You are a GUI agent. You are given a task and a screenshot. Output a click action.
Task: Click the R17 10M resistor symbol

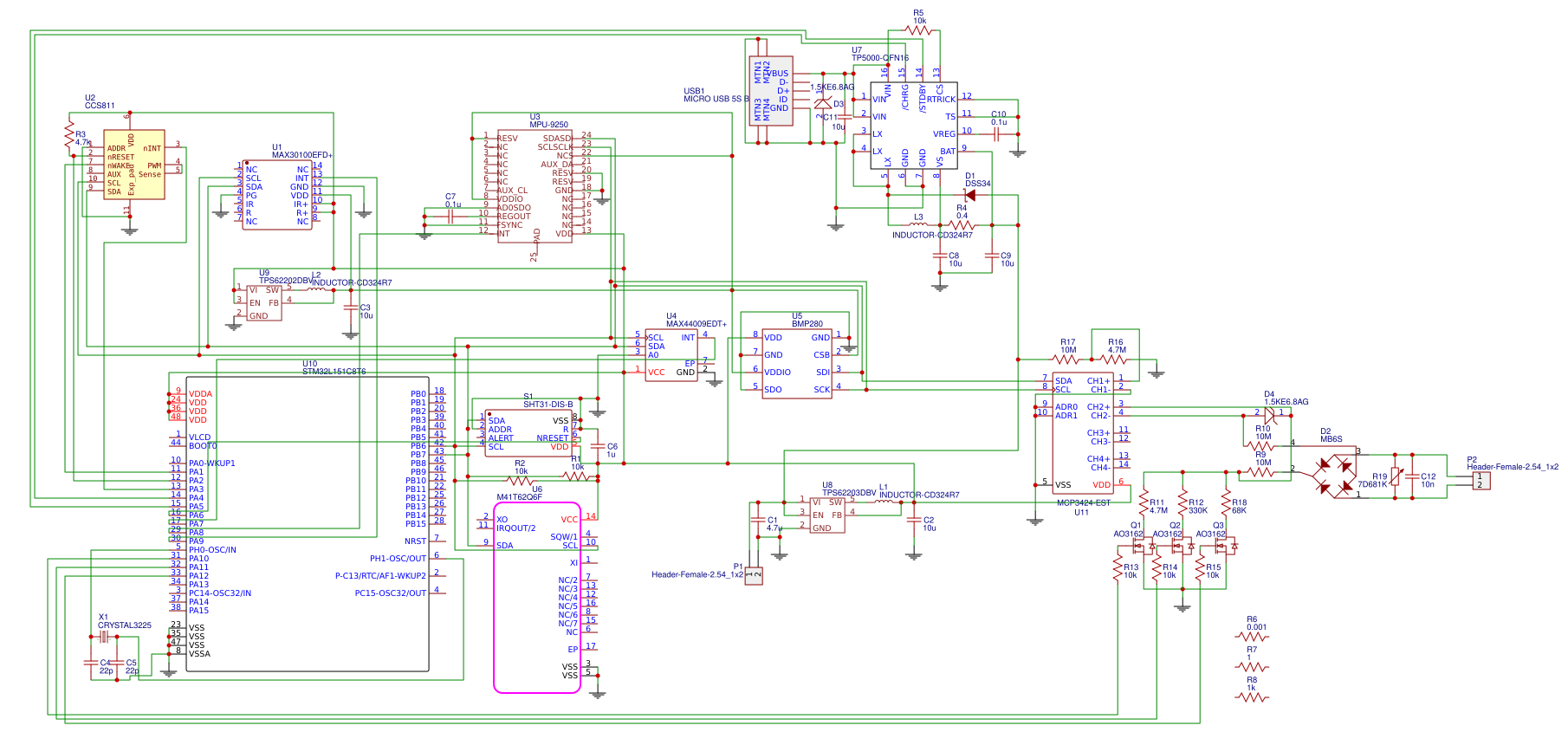[1066, 360]
